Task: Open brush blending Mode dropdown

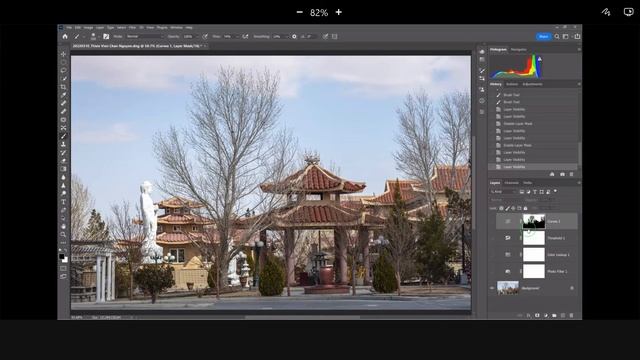Action: tap(144, 36)
